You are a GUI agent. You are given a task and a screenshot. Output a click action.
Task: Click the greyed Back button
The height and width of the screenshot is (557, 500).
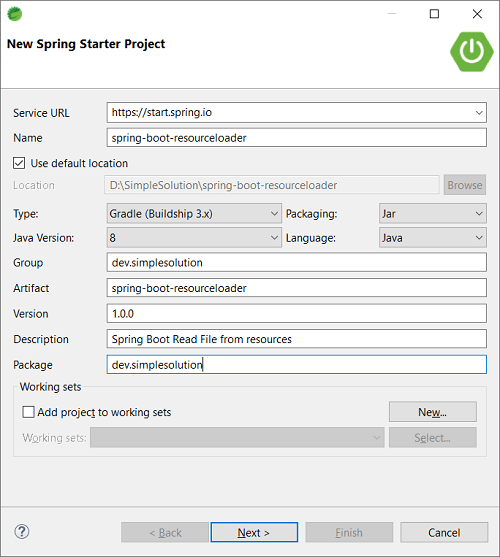tap(165, 532)
